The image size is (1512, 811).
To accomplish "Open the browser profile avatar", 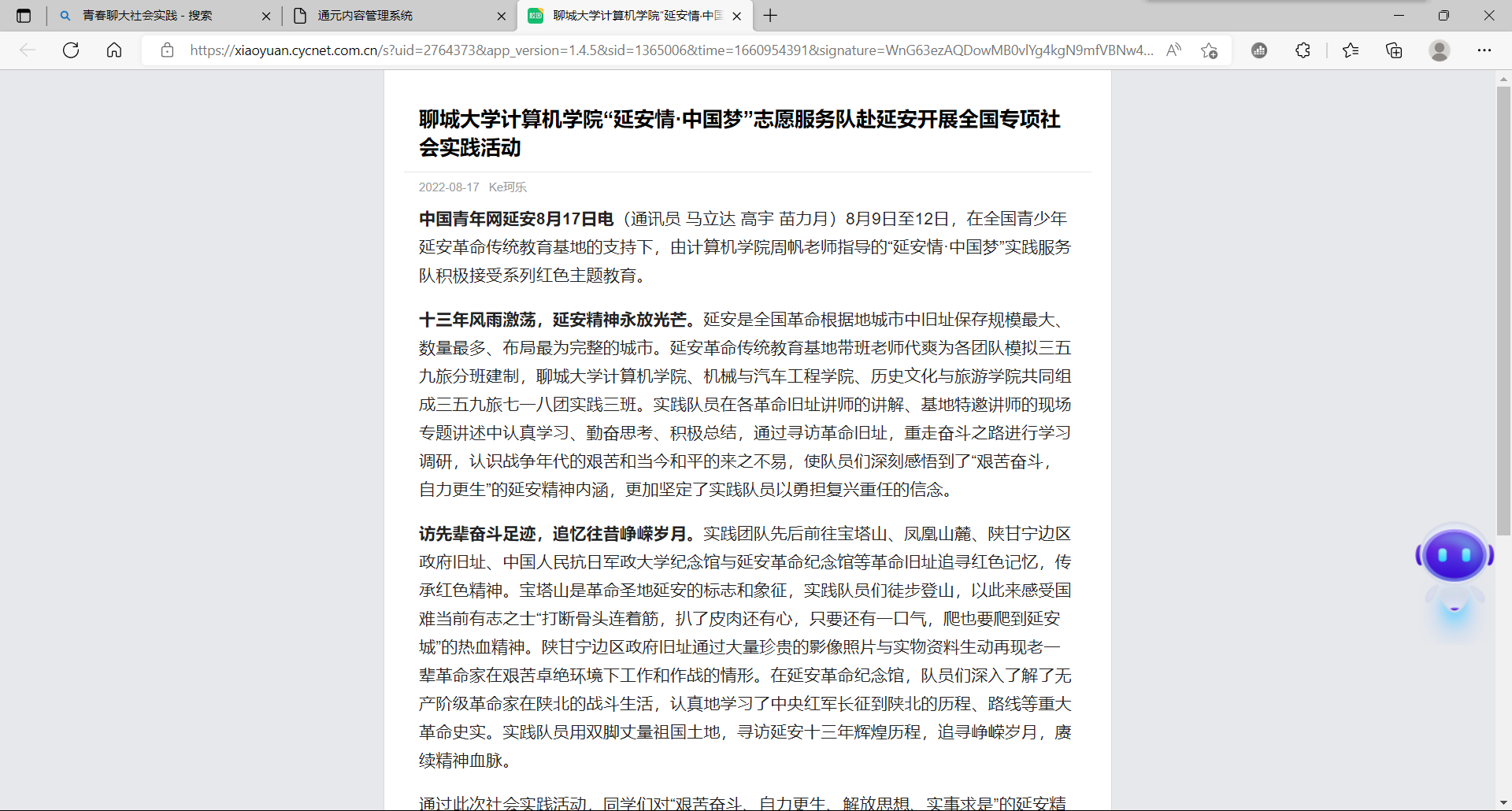I will (x=1439, y=50).
